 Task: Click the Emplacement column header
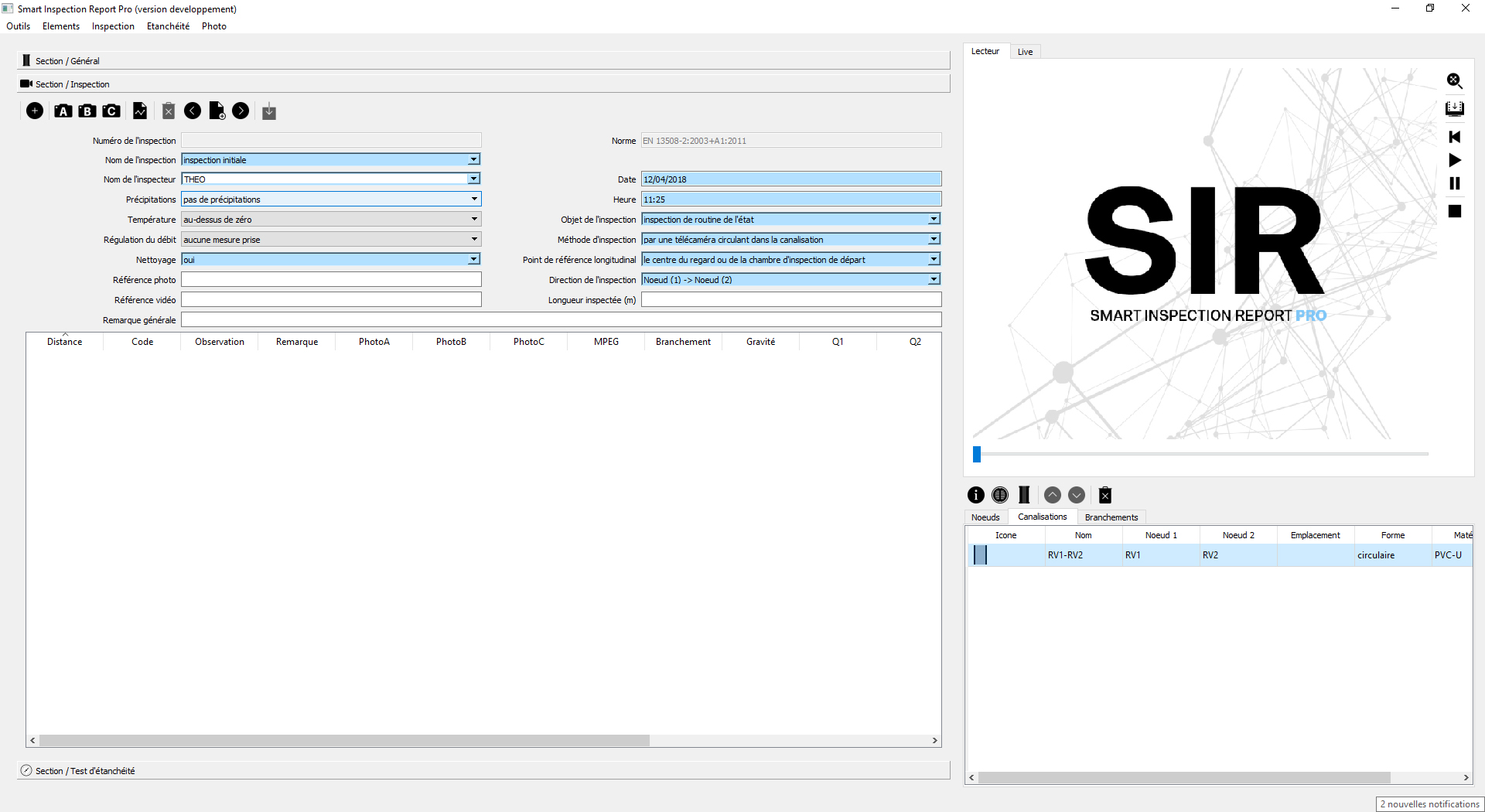coord(1315,535)
